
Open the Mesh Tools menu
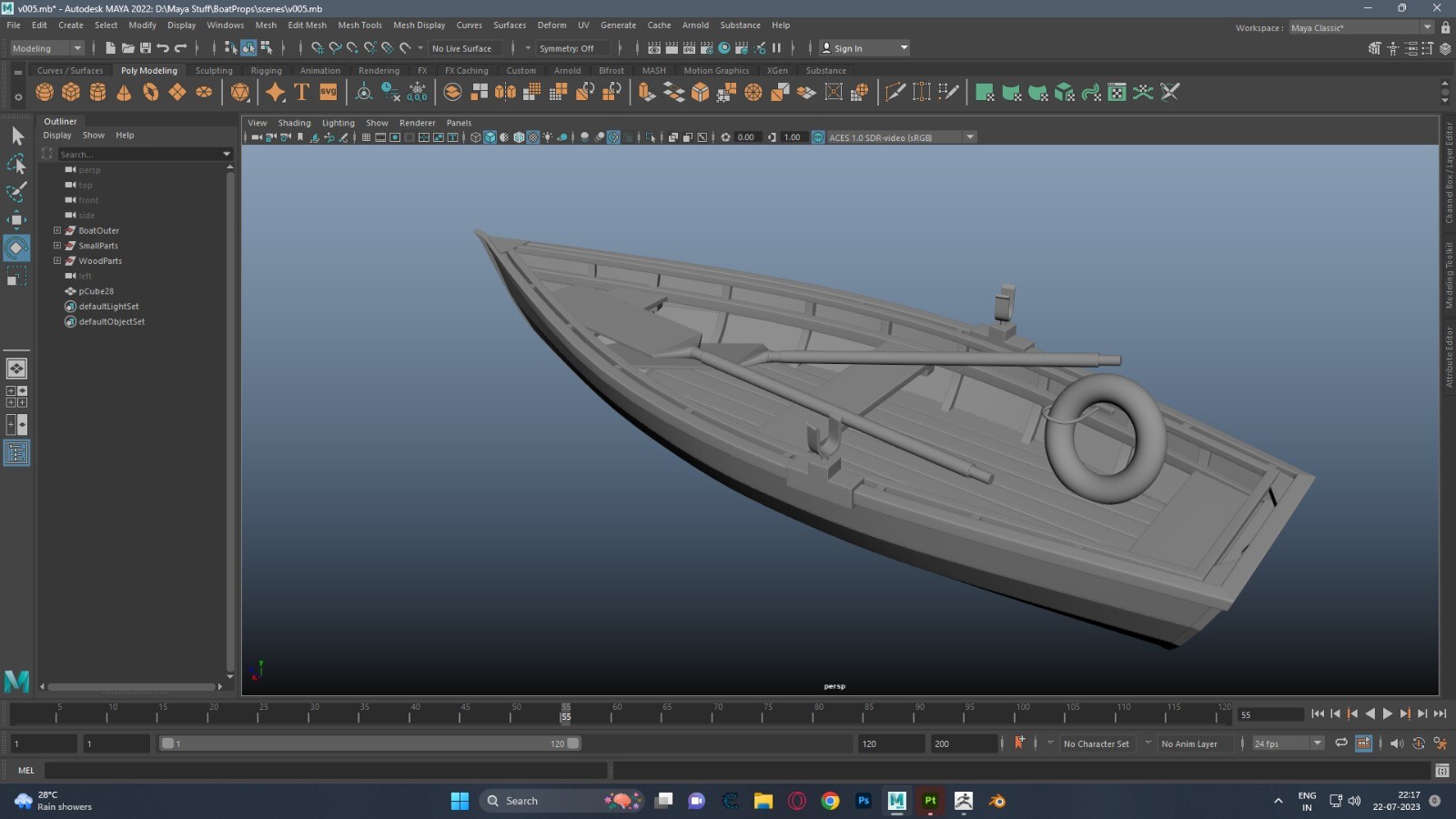(x=359, y=25)
